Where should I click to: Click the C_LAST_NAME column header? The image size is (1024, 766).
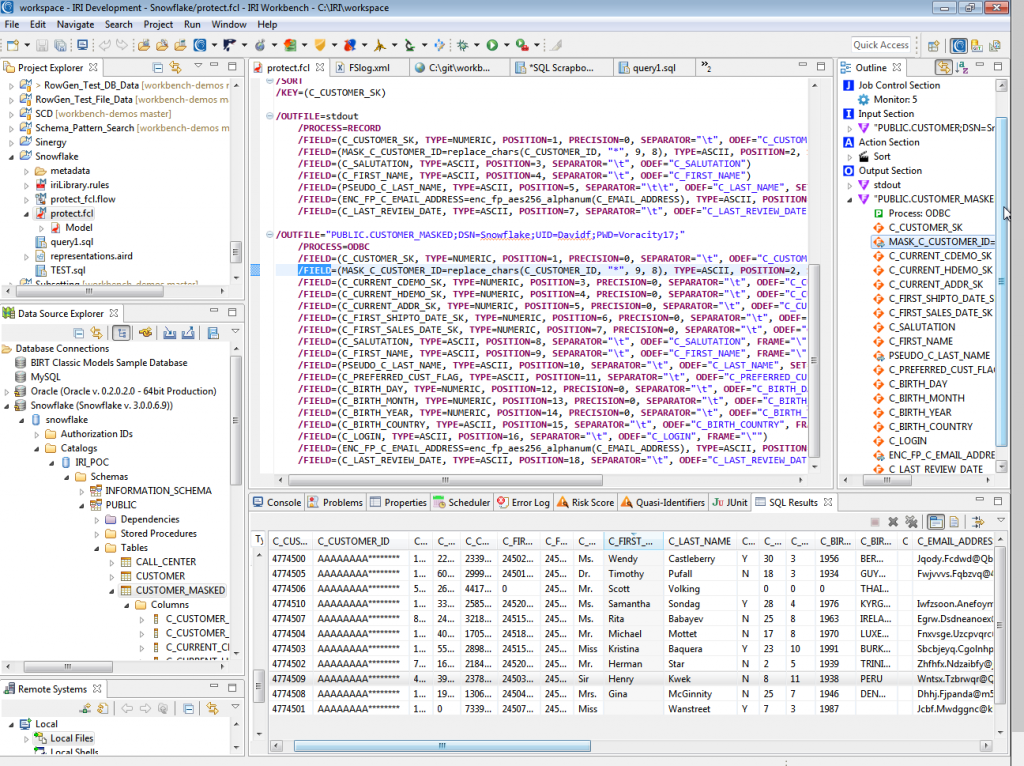(x=699, y=541)
